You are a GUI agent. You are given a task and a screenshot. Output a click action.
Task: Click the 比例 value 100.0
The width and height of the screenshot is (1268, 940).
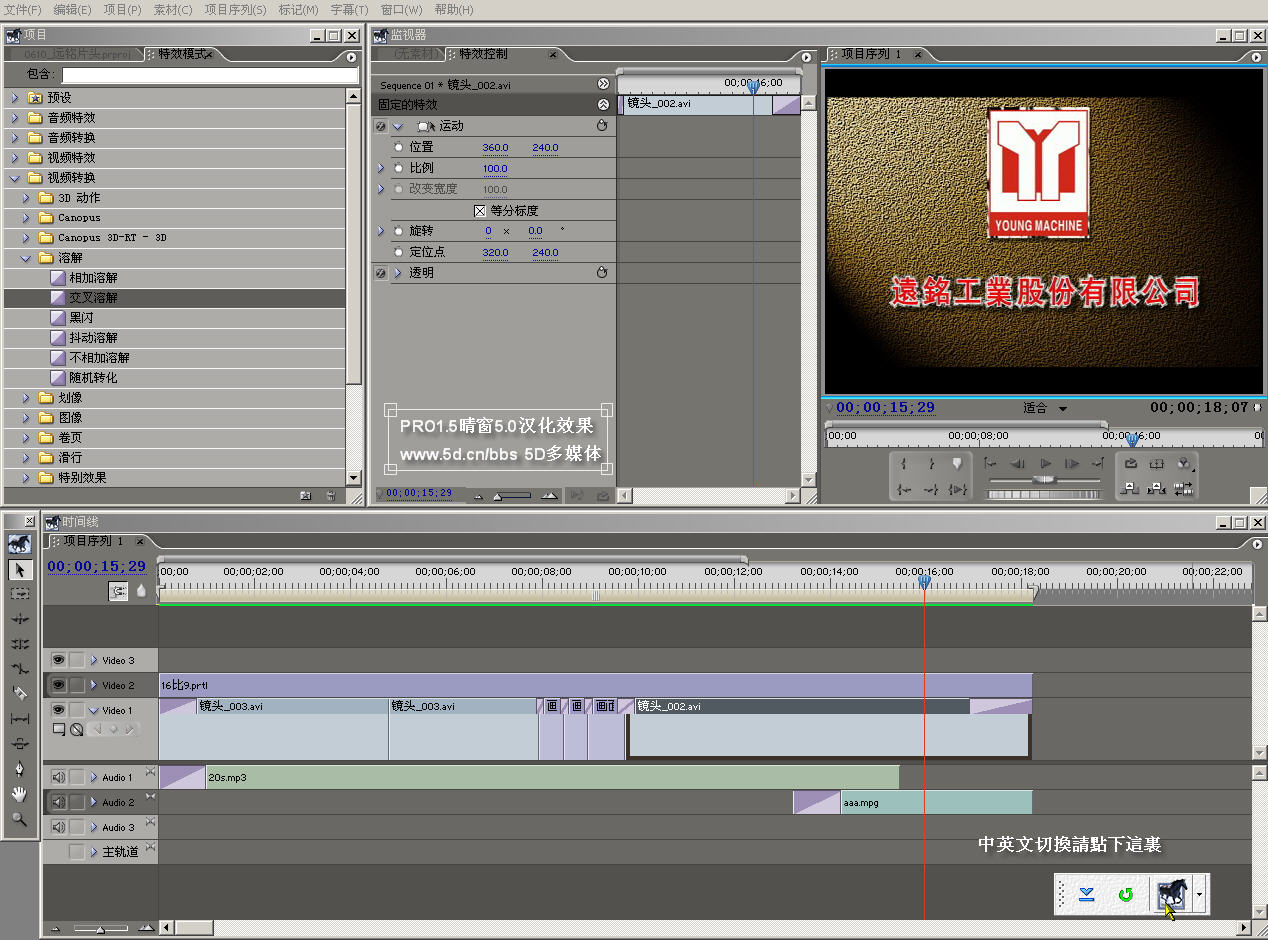point(495,168)
